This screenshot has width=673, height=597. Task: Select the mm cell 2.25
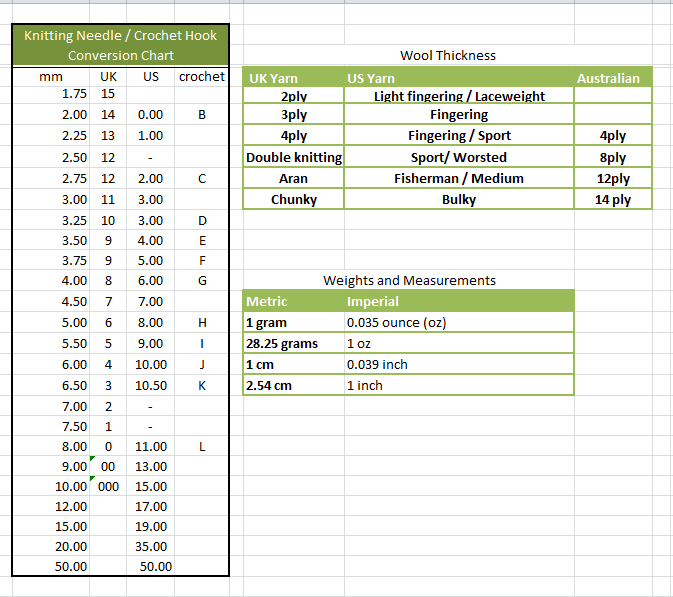coord(51,136)
